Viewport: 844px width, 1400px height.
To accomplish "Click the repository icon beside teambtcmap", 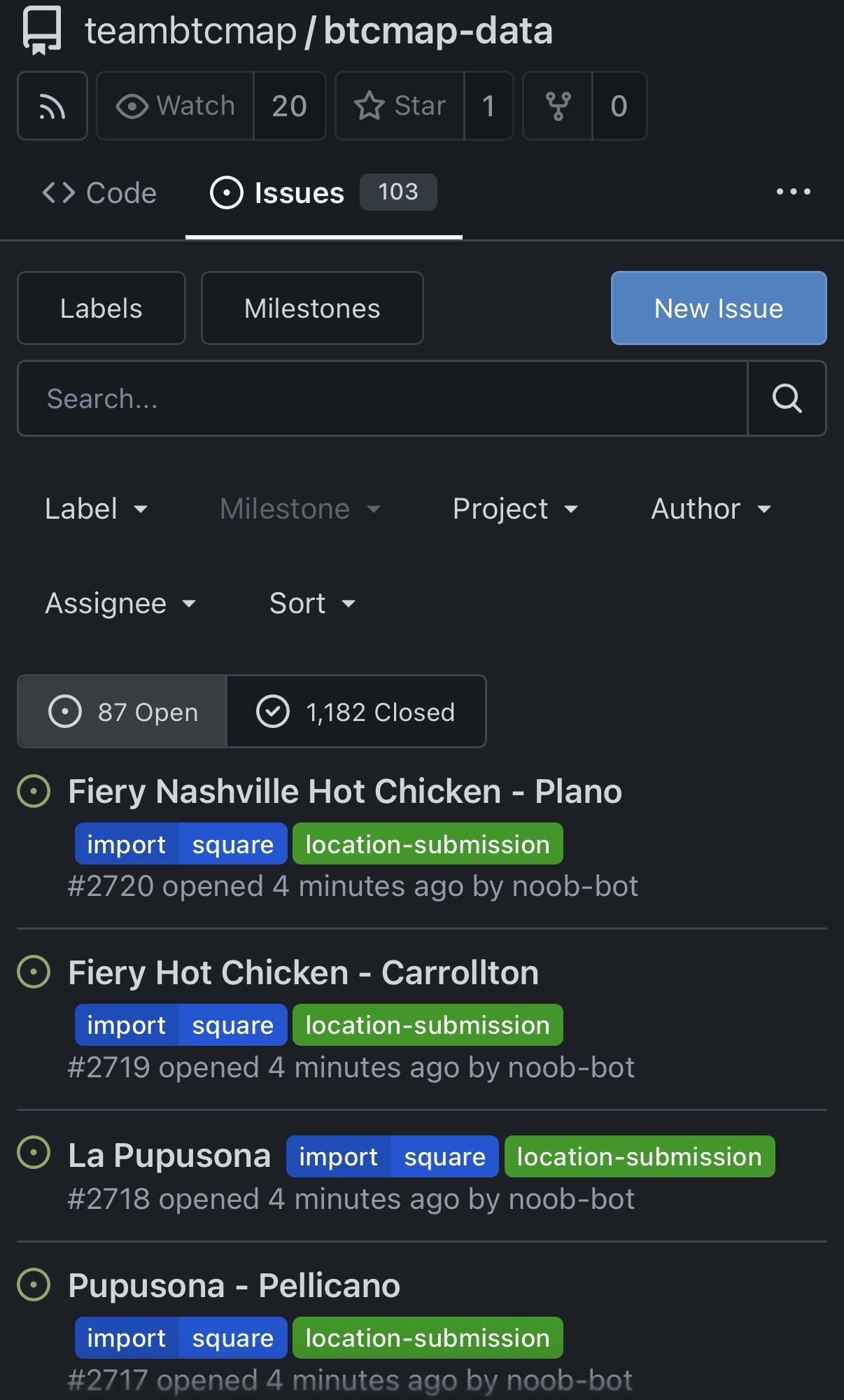I will (x=42, y=31).
